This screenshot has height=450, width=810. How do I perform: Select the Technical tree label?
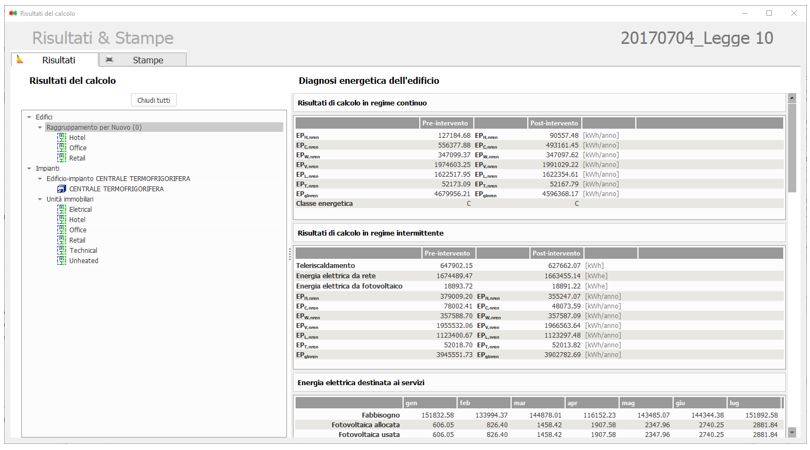point(83,251)
